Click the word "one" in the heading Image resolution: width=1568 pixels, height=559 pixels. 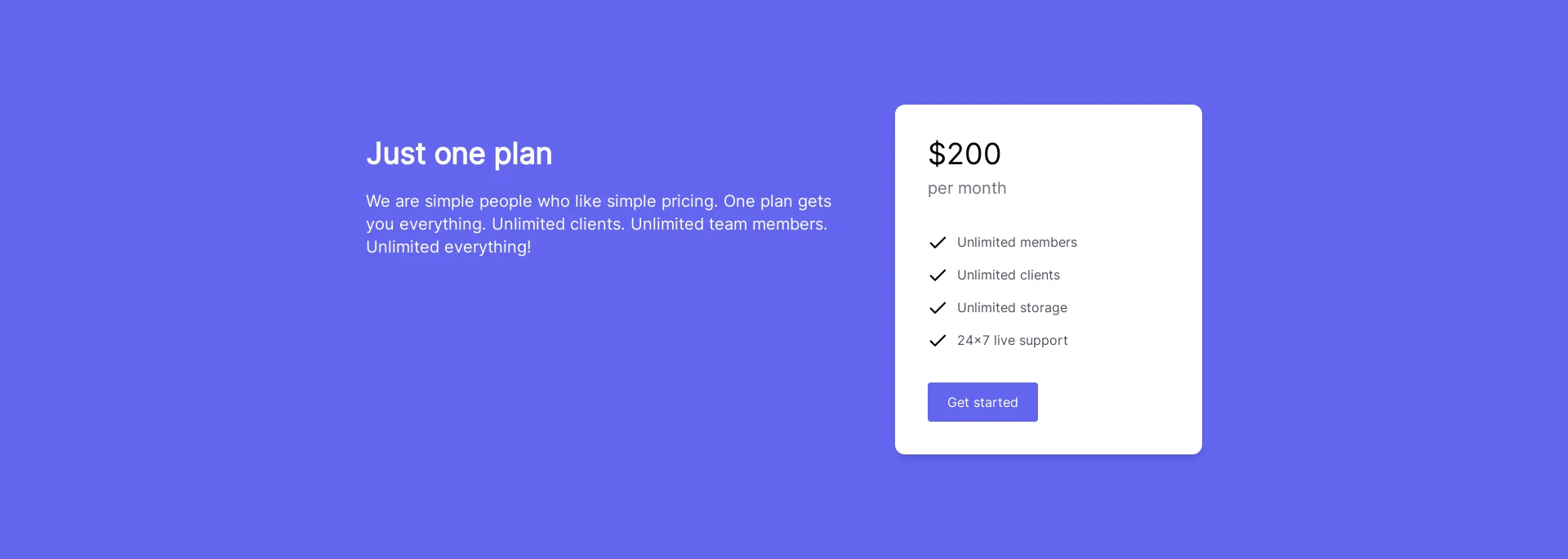(x=459, y=154)
